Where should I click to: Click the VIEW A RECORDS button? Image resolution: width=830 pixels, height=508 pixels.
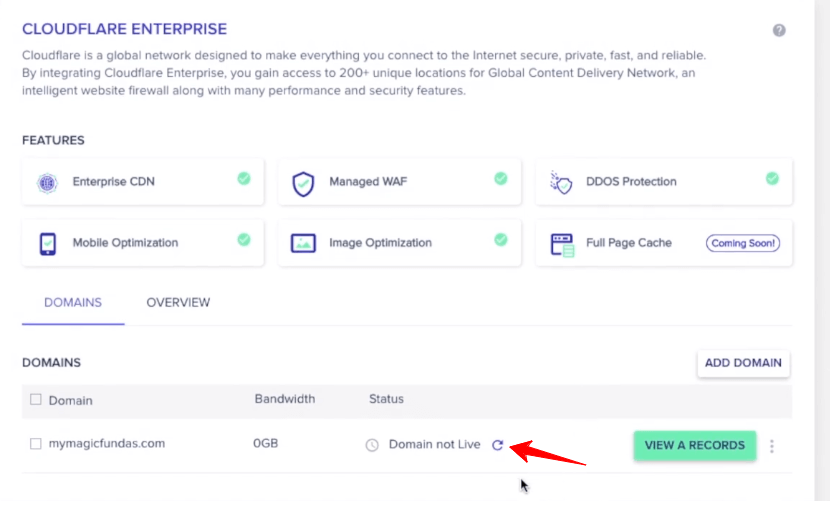click(694, 446)
